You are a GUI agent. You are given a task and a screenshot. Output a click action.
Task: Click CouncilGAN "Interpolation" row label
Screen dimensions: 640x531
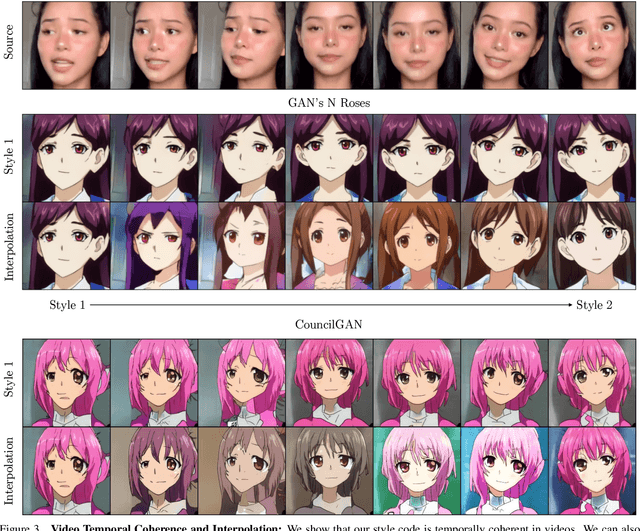9,471
